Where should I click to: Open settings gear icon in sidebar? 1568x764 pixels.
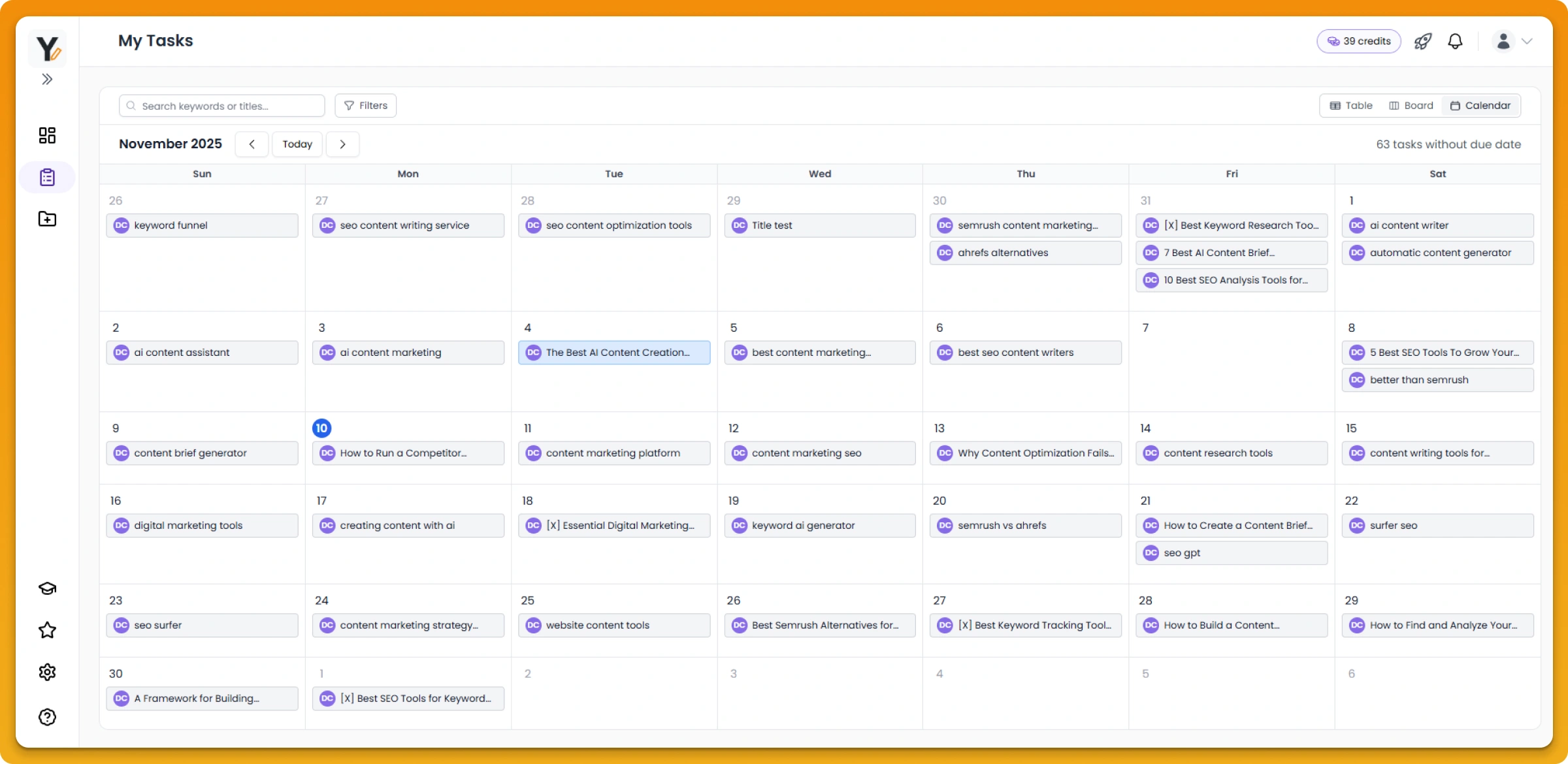point(47,672)
